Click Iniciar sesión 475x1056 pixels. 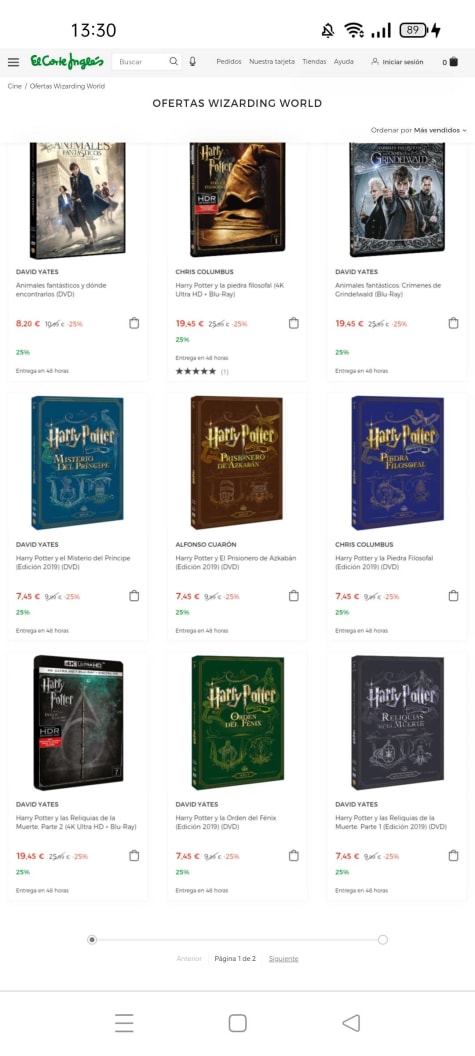[398, 62]
